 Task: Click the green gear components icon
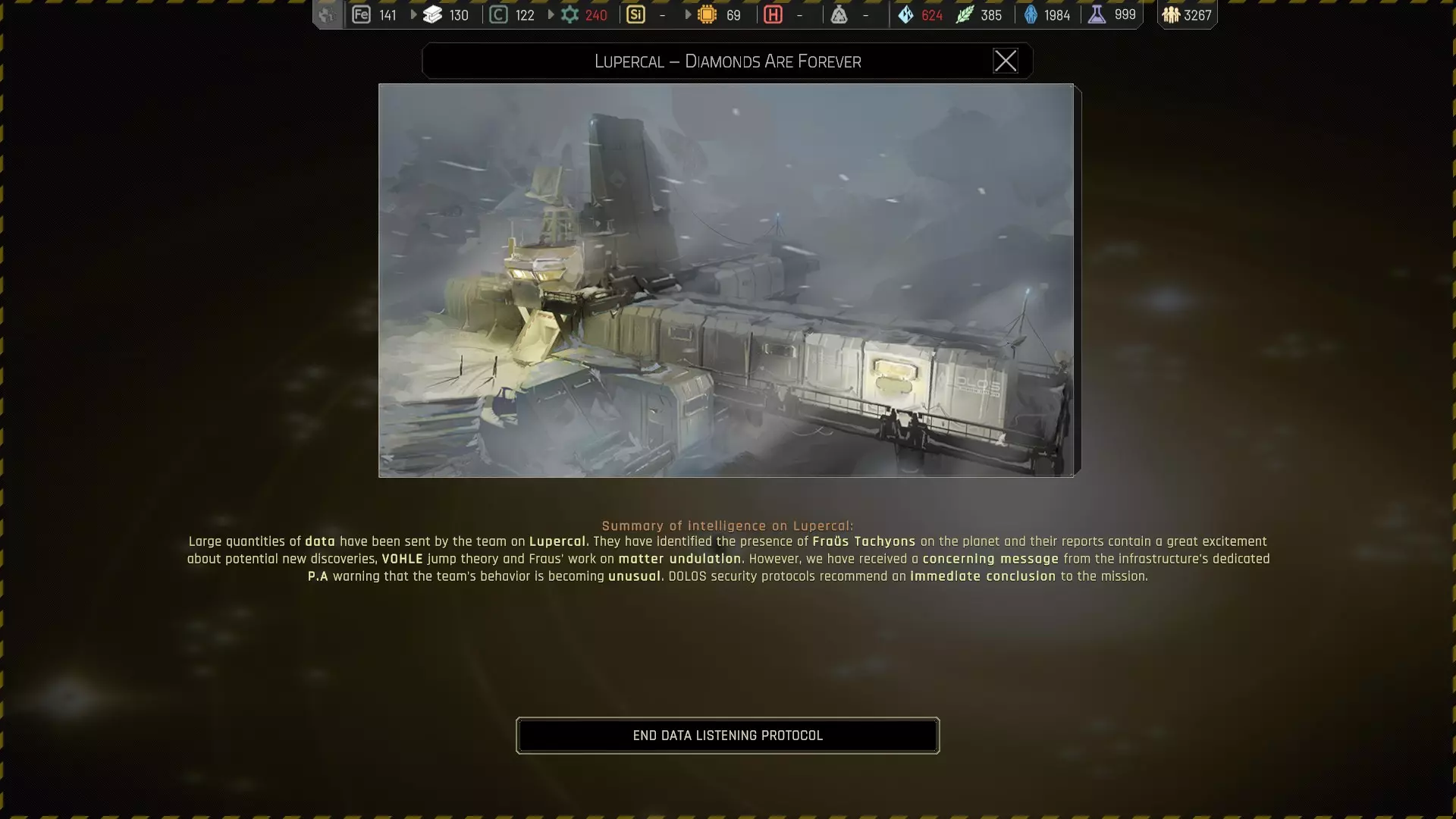[x=570, y=14]
